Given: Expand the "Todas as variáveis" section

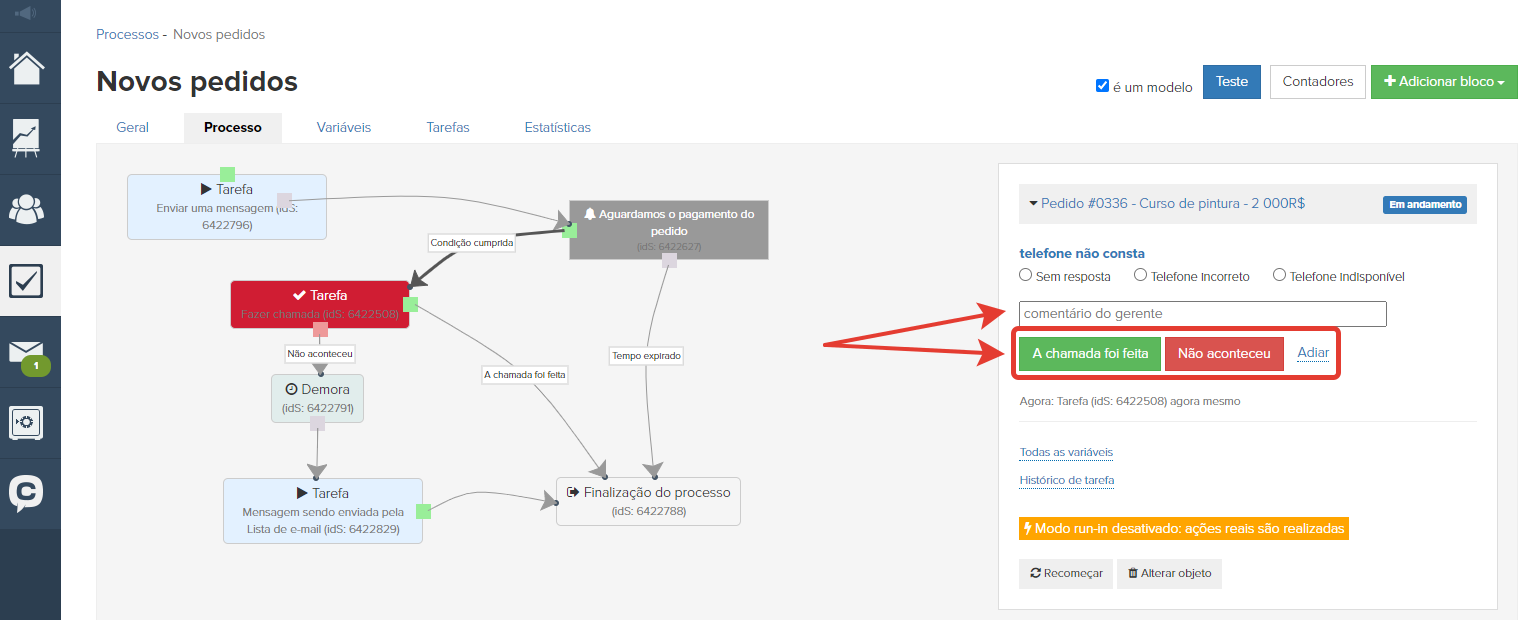Looking at the screenshot, I should [x=1065, y=452].
